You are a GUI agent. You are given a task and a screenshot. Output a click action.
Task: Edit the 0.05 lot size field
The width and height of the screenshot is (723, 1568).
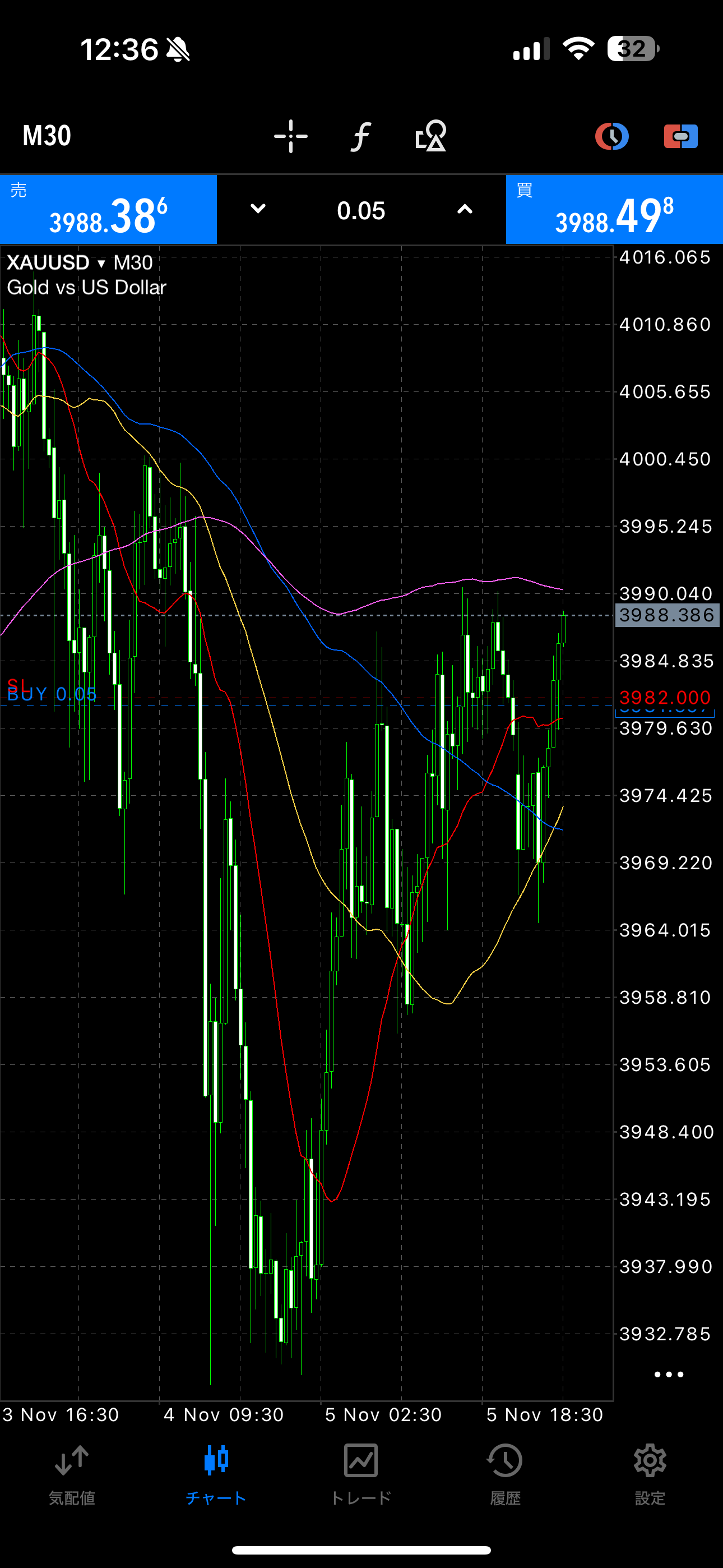(361, 211)
